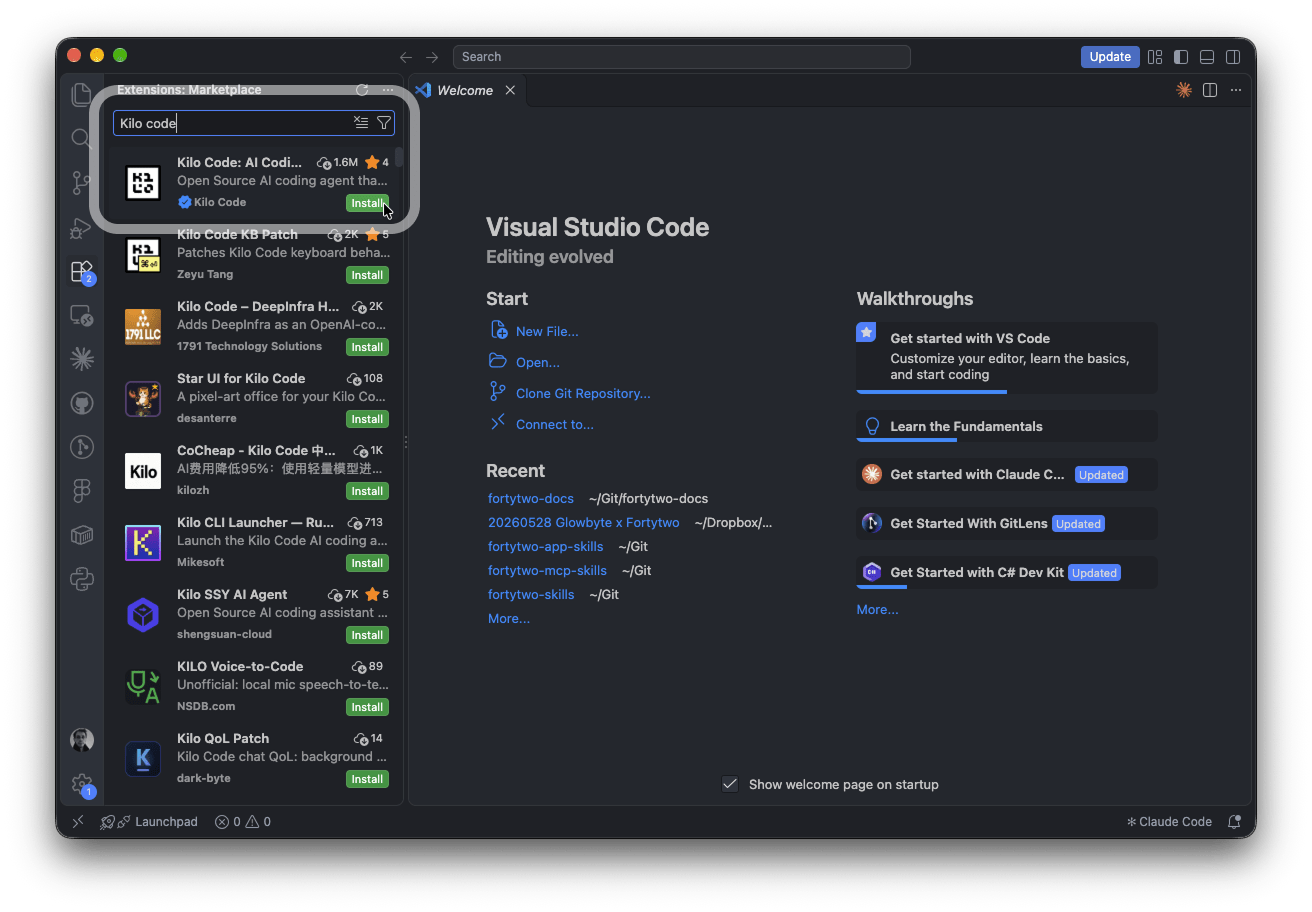
Task: Toggle the primary side bar
Action: pyautogui.click(x=1181, y=57)
